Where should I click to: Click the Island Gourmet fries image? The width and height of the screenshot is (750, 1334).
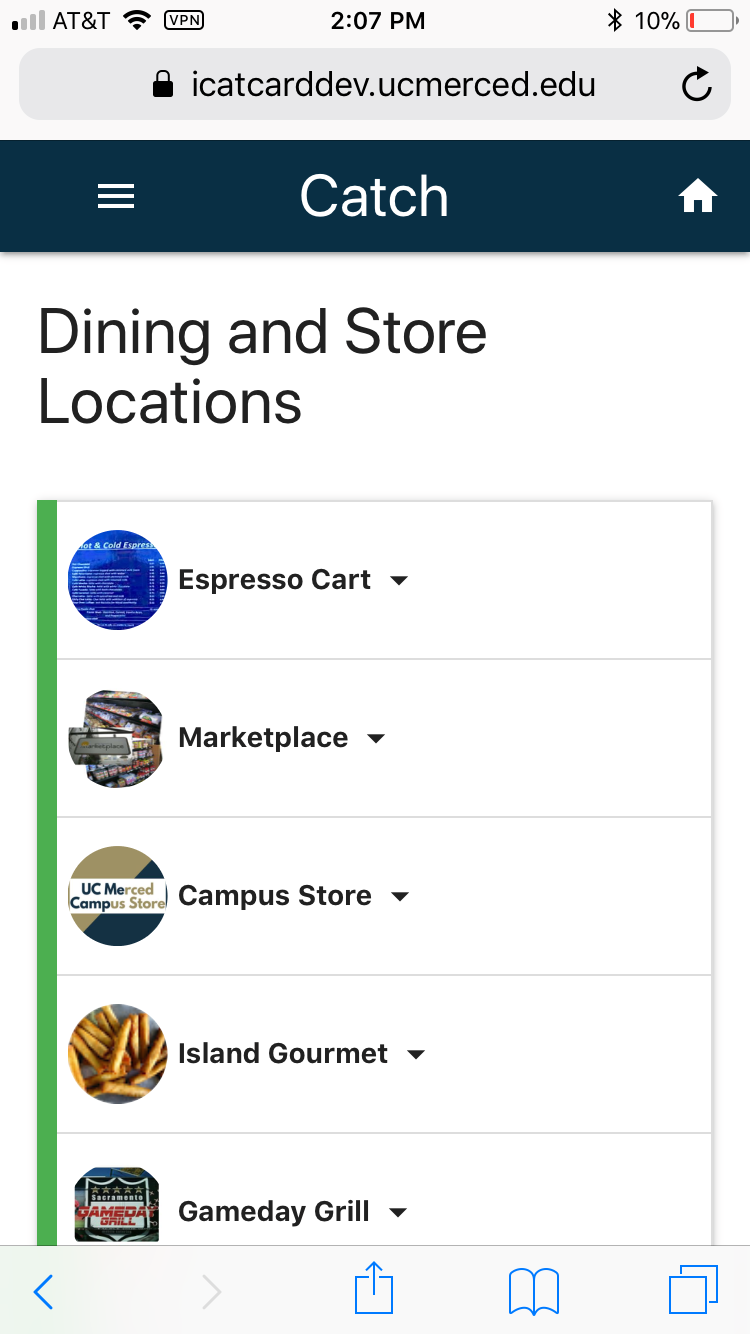click(x=117, y=1054)
